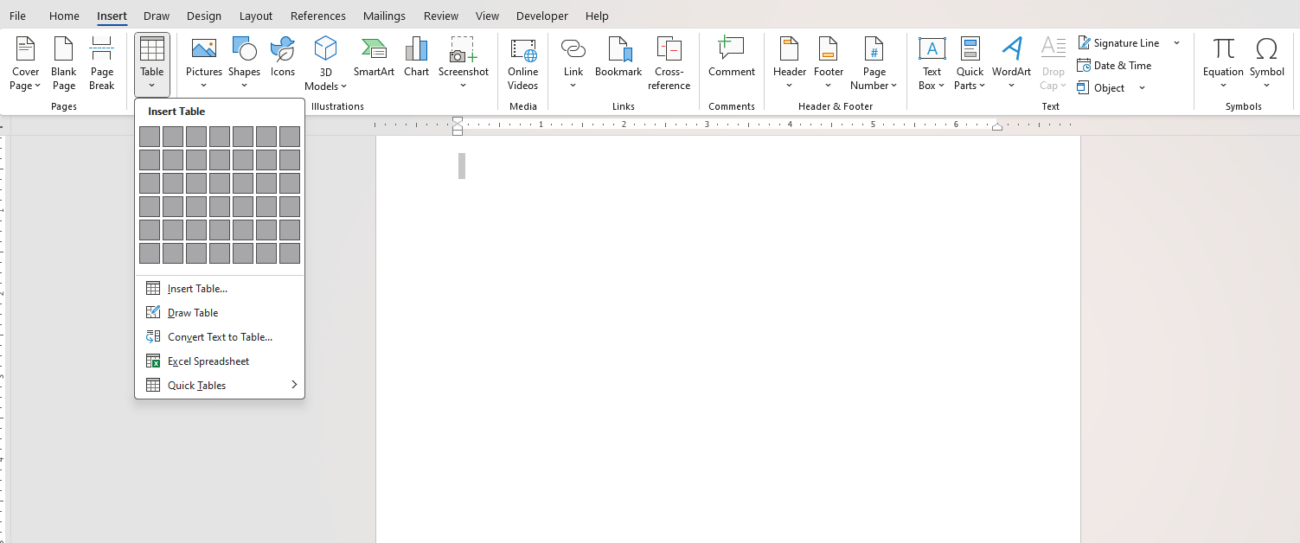
Task: Open the Help tab
Action: pos(597,16)
